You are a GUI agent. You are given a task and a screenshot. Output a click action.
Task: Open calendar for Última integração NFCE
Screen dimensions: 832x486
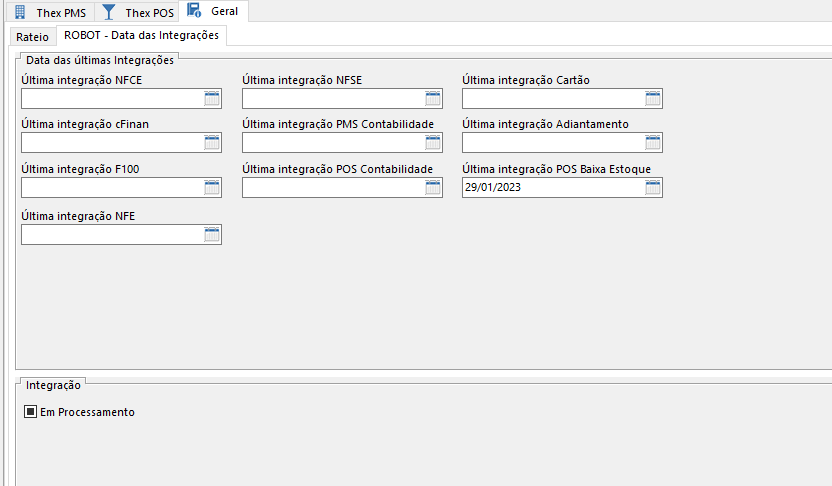click(x=212, y=98)
